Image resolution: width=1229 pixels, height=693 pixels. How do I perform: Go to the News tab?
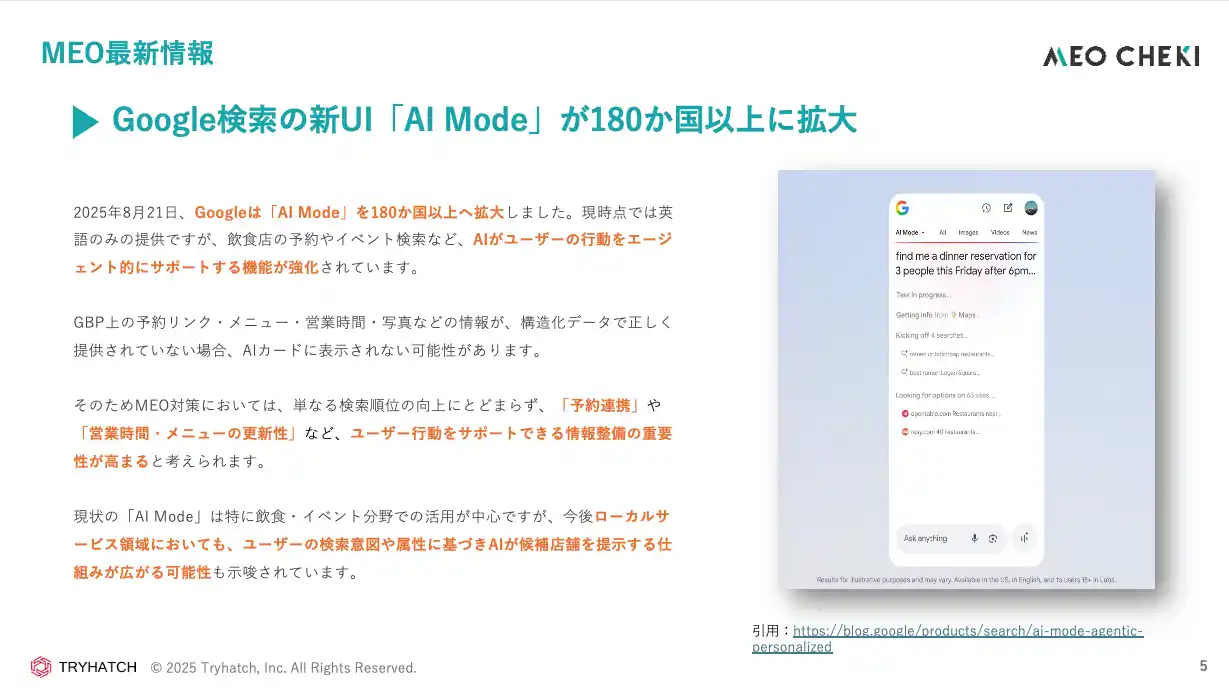pos(1029,232)
